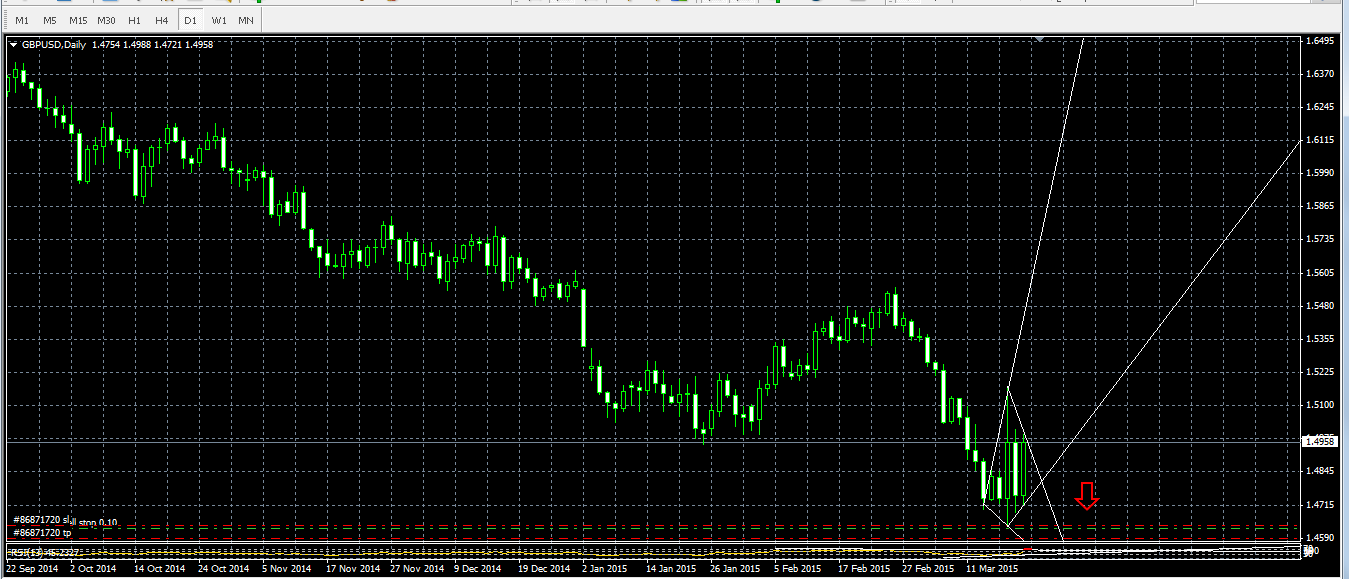Click the 1.5225 price scale label

tap(1320, 372)
